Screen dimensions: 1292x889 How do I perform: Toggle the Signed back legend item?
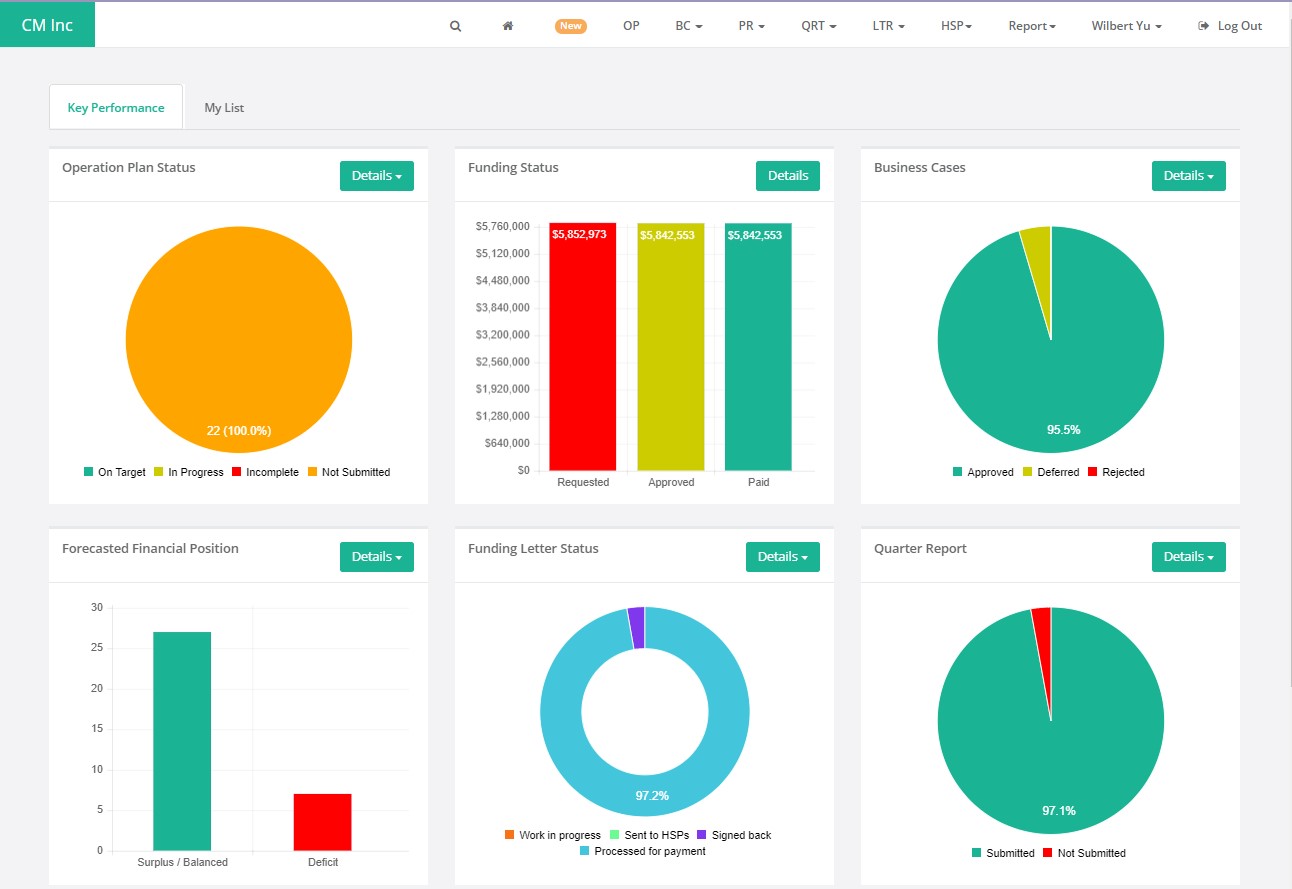735,835
